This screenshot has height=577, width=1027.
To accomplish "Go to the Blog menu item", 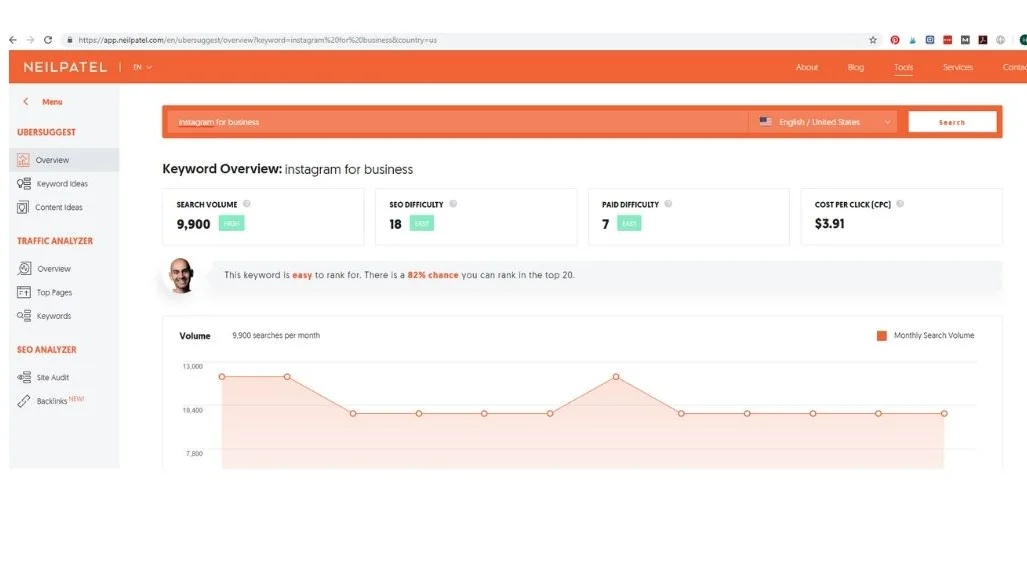I will [855, 67].
